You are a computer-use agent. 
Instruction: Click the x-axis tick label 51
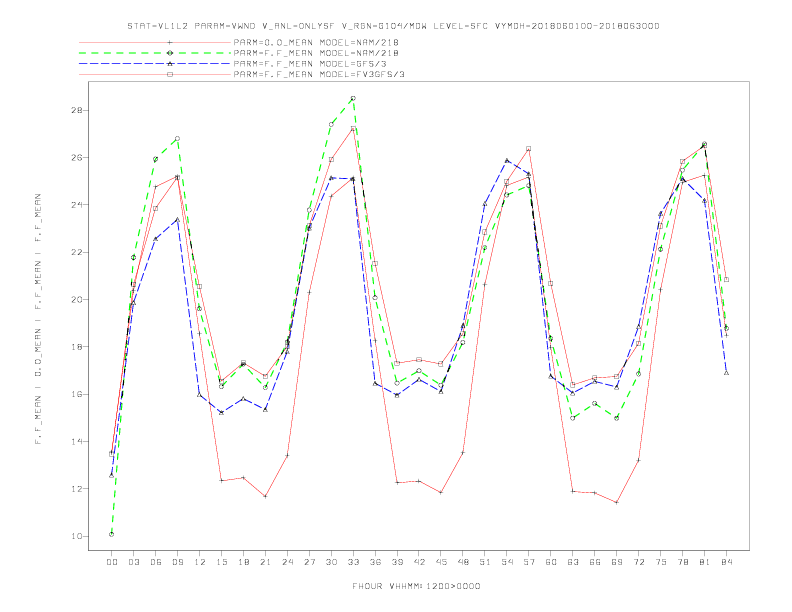coord(485,562)
